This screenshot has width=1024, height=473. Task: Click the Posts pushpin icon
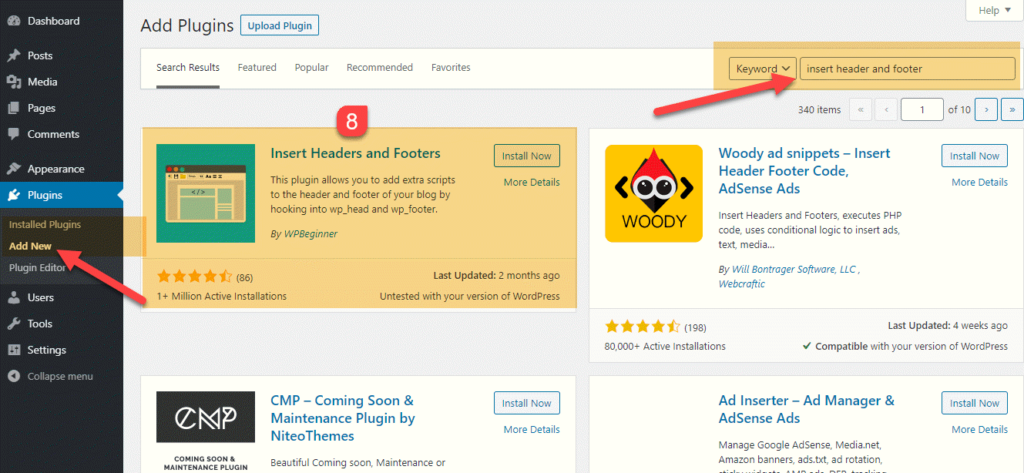[14, 56]
